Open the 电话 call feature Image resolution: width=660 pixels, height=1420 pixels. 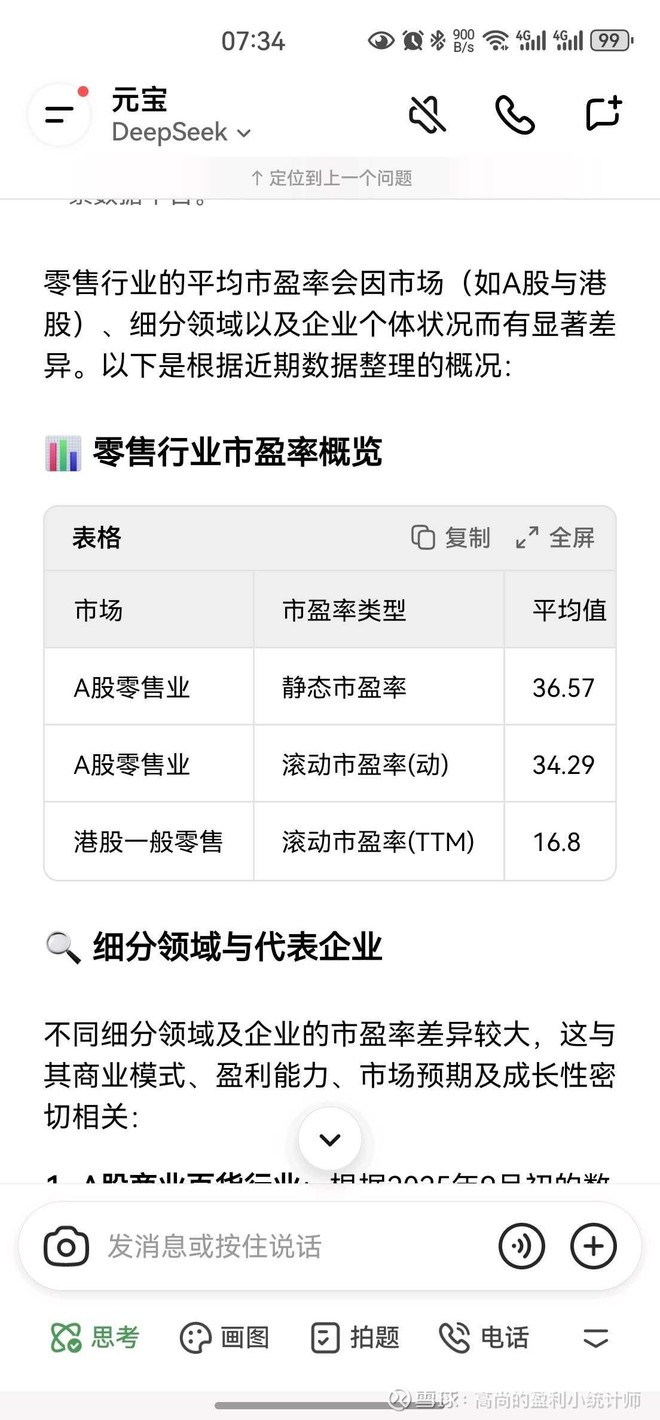pos(484,1338)
